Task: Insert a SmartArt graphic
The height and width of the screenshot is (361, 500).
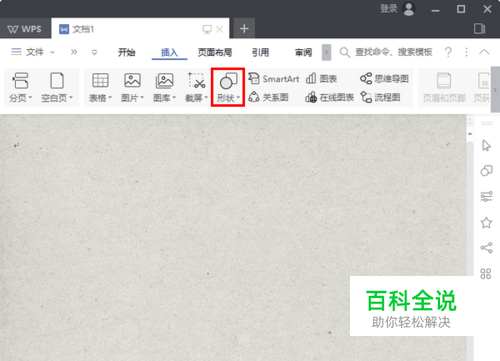Action: click(274, 79)
